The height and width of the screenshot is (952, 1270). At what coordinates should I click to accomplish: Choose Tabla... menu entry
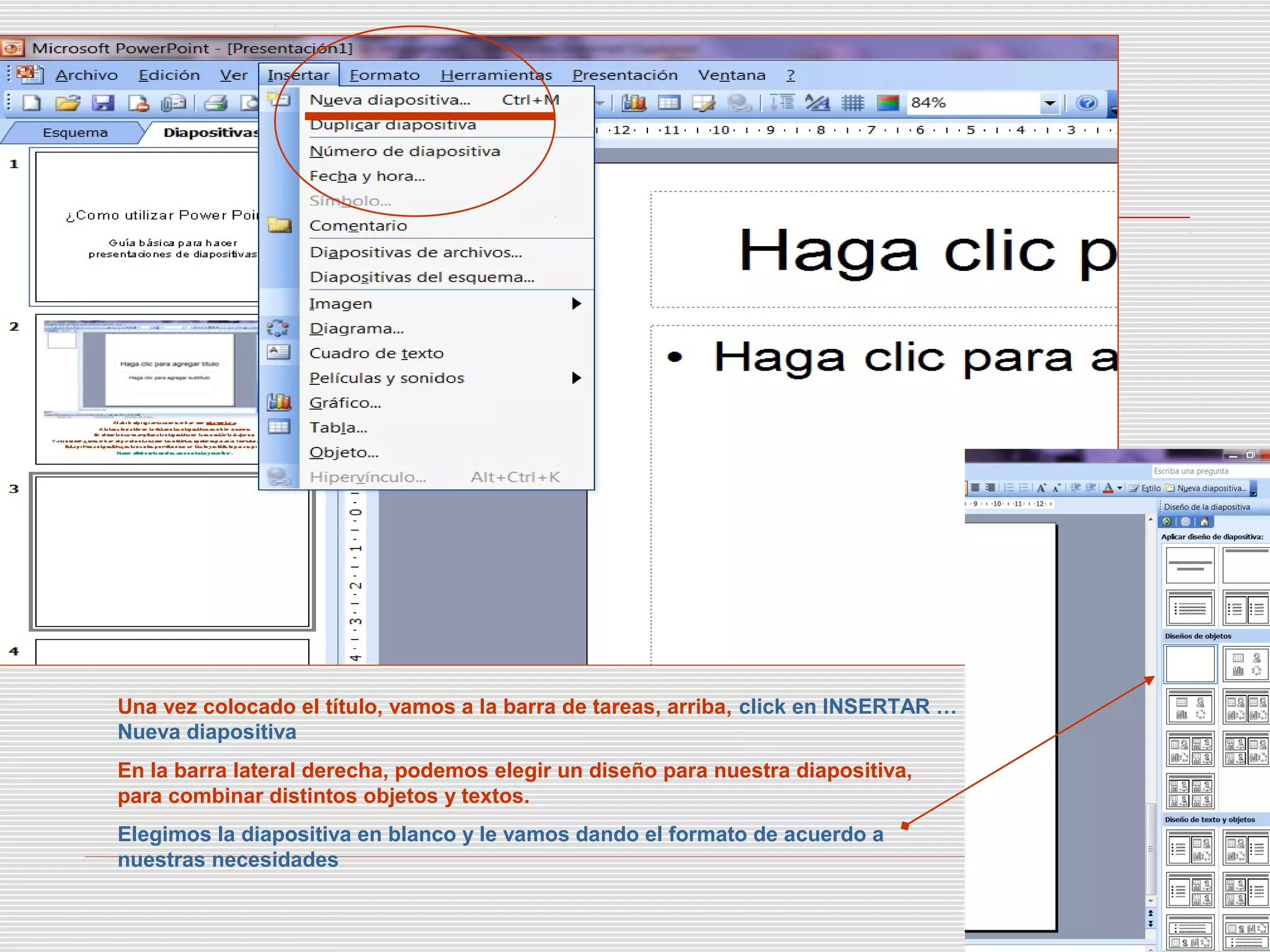pyautogui.click(x=428, y=428)
